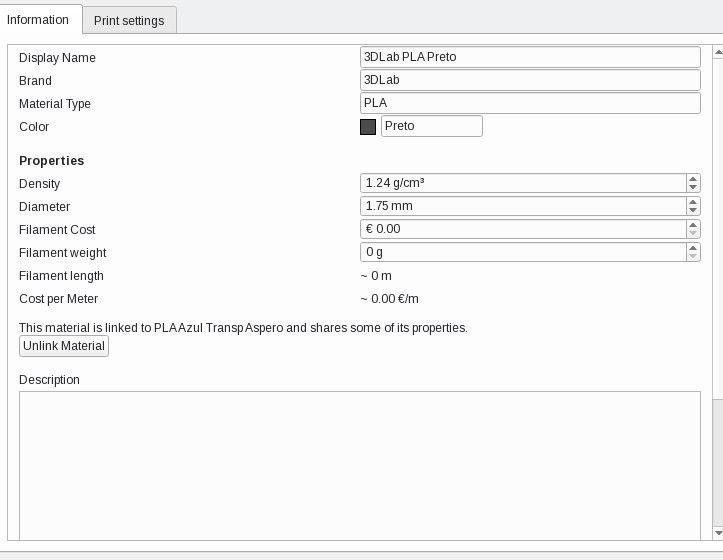
Task: Click the '~ 0 m' filament length value
Action: click(376, 276)
